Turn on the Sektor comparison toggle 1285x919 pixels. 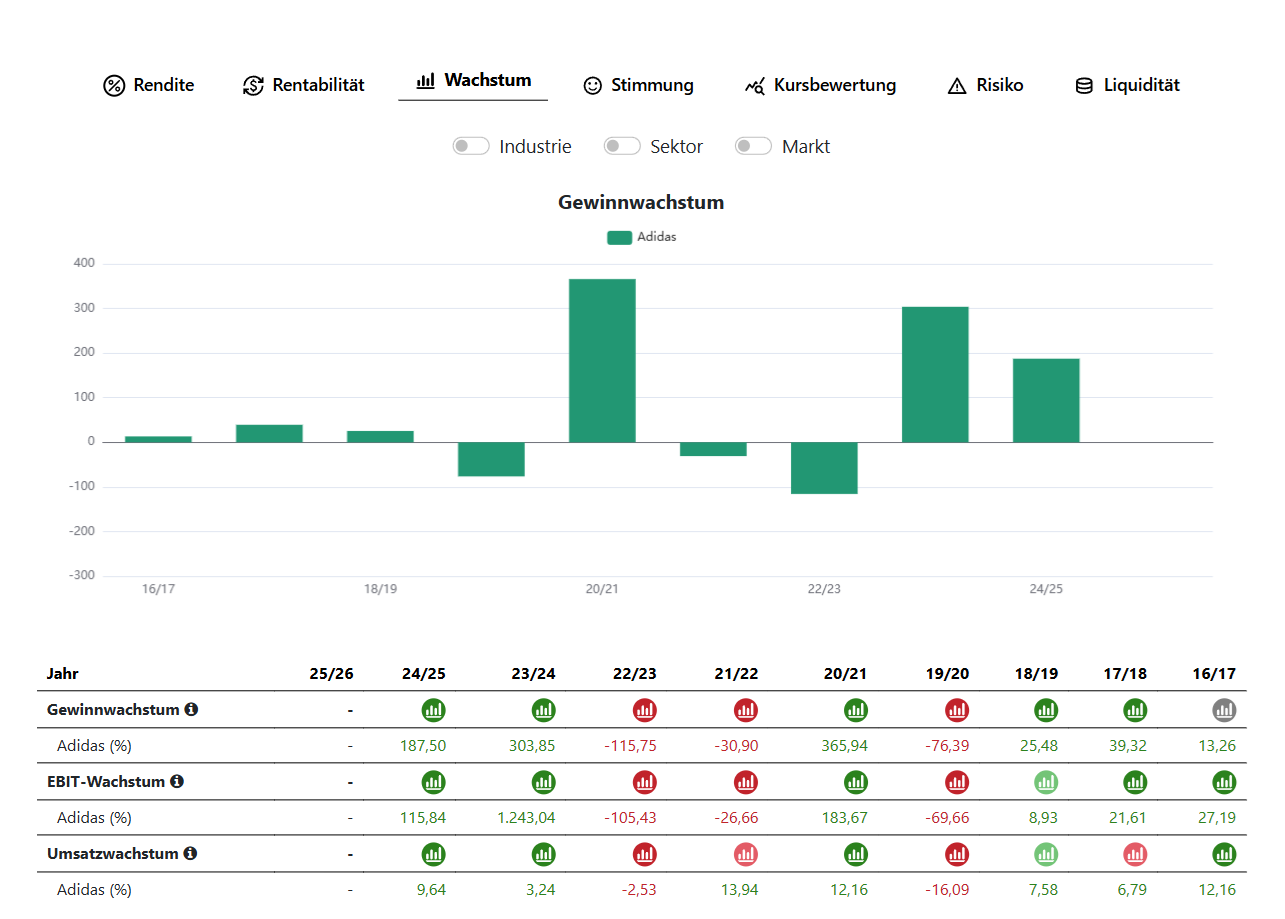[621, 146]
